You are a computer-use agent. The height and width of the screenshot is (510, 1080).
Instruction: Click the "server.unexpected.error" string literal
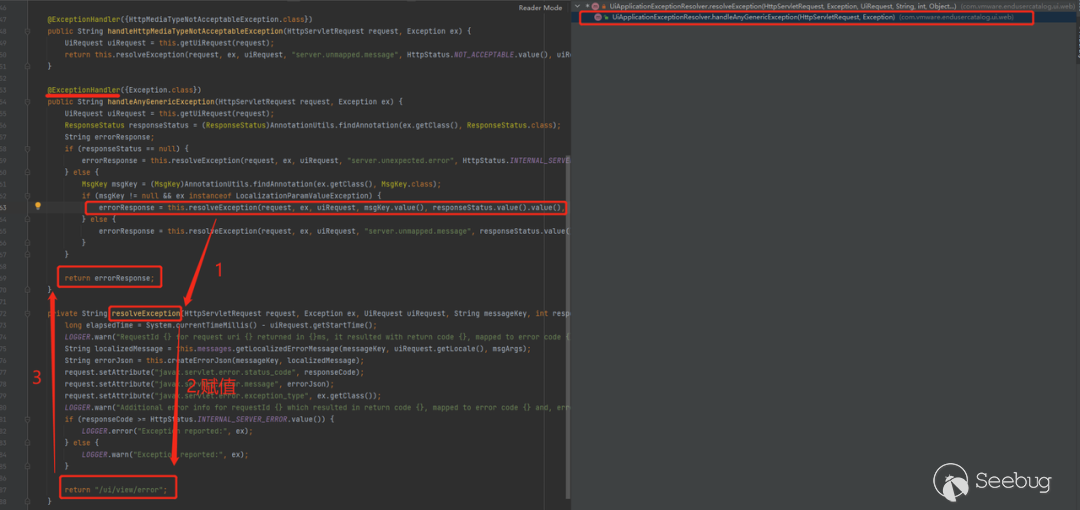click(x=402, y=160)
